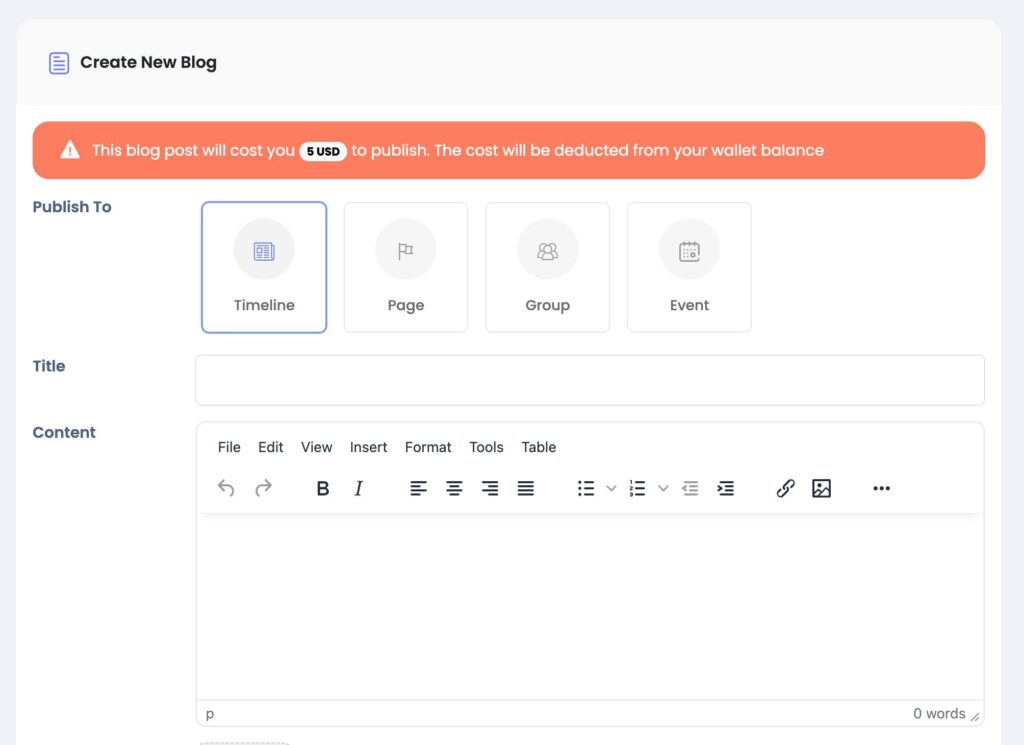Insert a link with the chain icon
This screenshot has width=1024, height=745.
click(x=785, y=488)
